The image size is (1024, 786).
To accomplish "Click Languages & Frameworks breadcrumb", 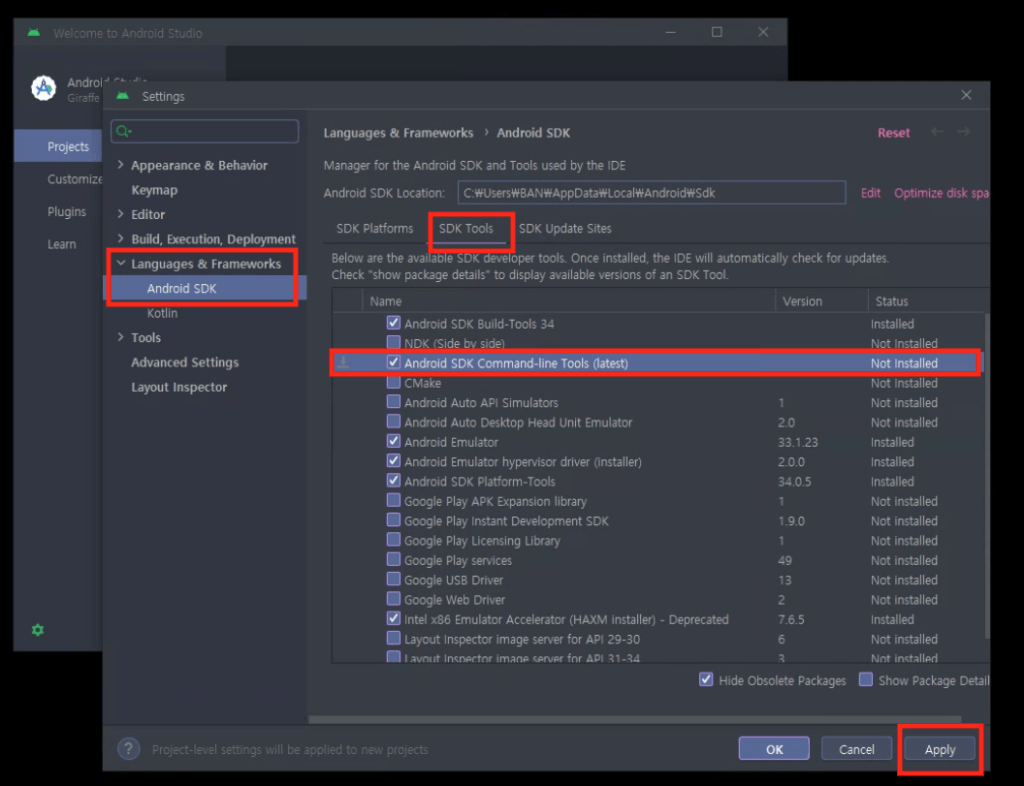I will point(398,133).
